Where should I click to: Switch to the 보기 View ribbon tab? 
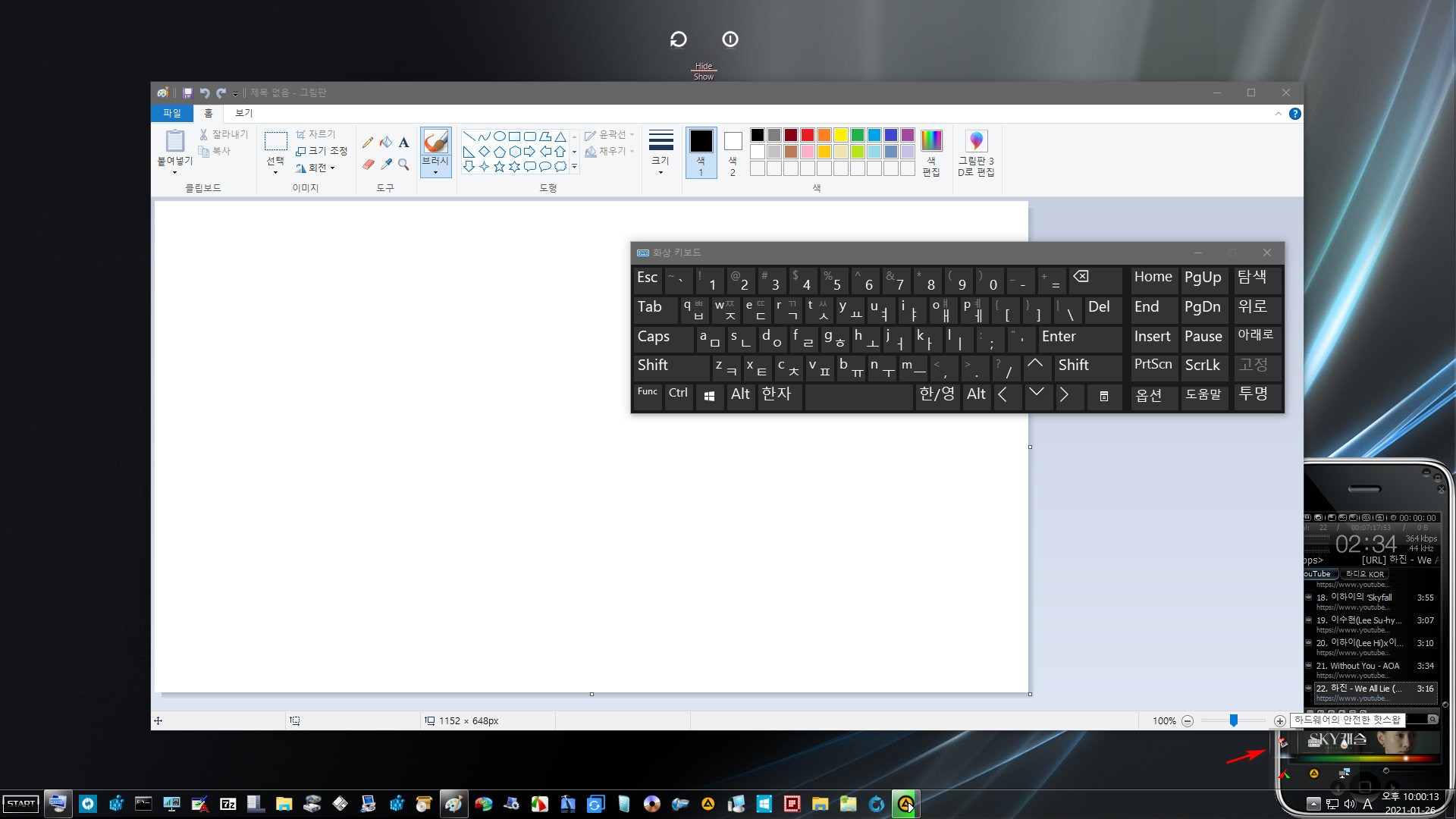[x=243, y=113]
